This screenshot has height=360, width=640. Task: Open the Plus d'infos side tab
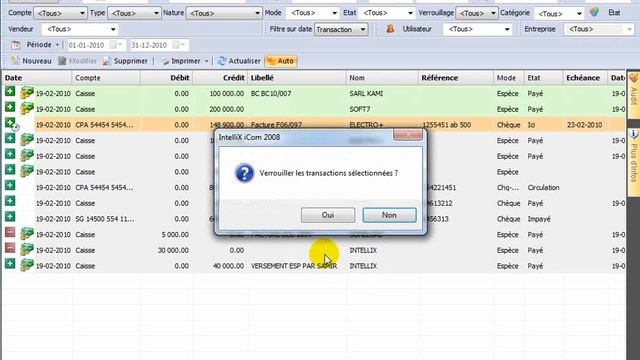(x=633, y=161)
